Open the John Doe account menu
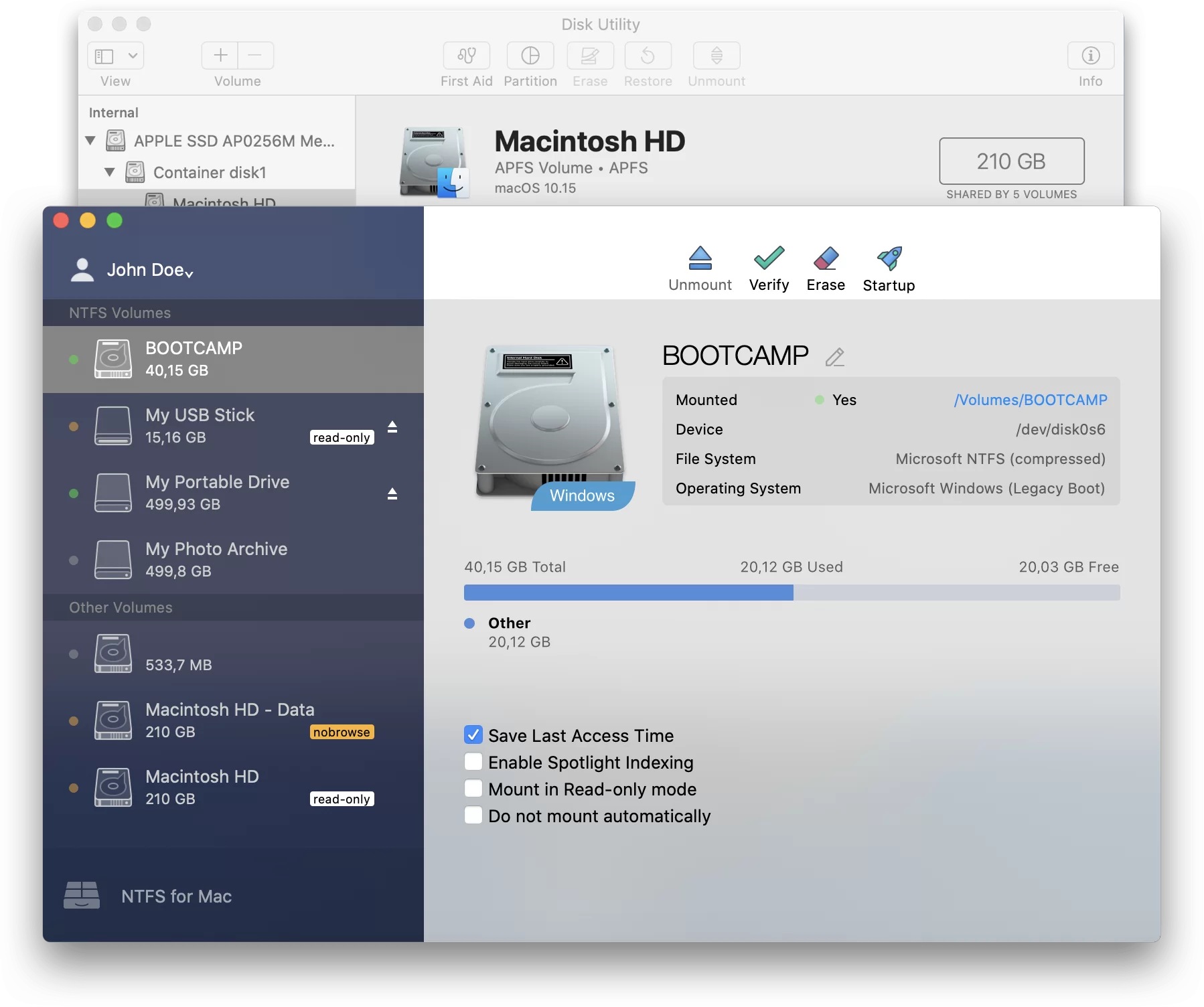Screen dimensions: 1204x1007 (149, 269)
